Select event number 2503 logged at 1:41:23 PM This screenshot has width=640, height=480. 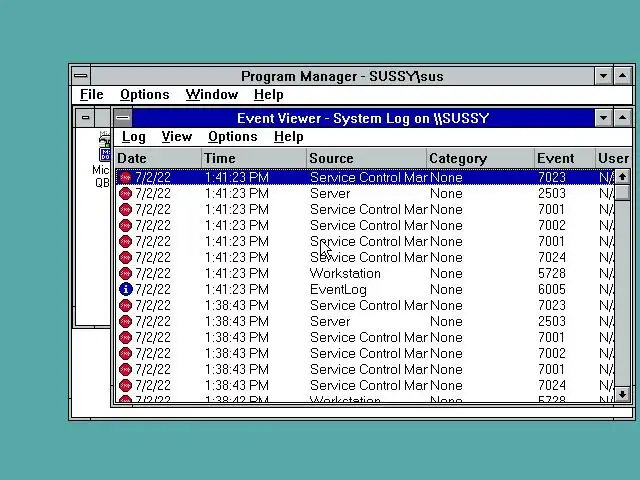551,193
